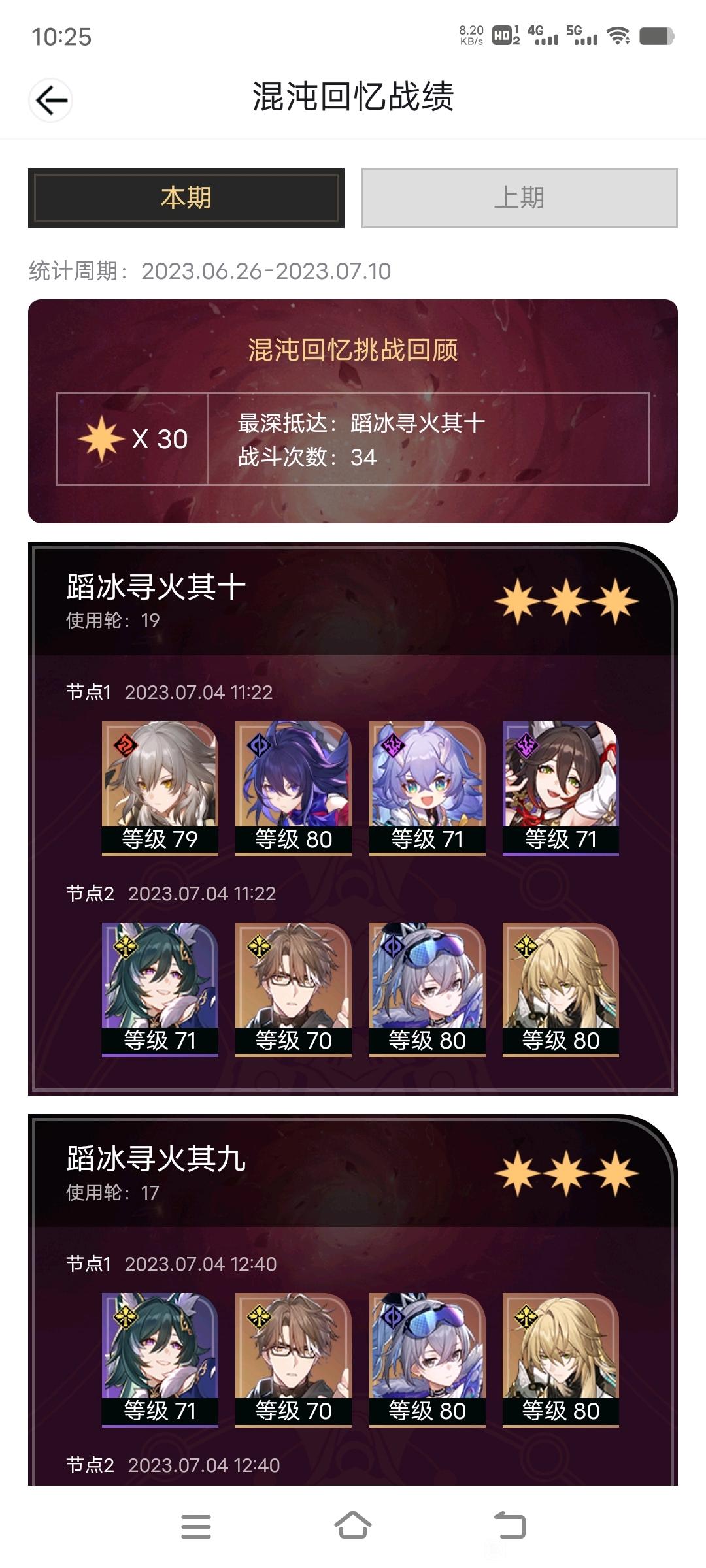The image size is (706, 1568).
Task: Open Android recent apps menu button
Action: [x=196, y=1526]
